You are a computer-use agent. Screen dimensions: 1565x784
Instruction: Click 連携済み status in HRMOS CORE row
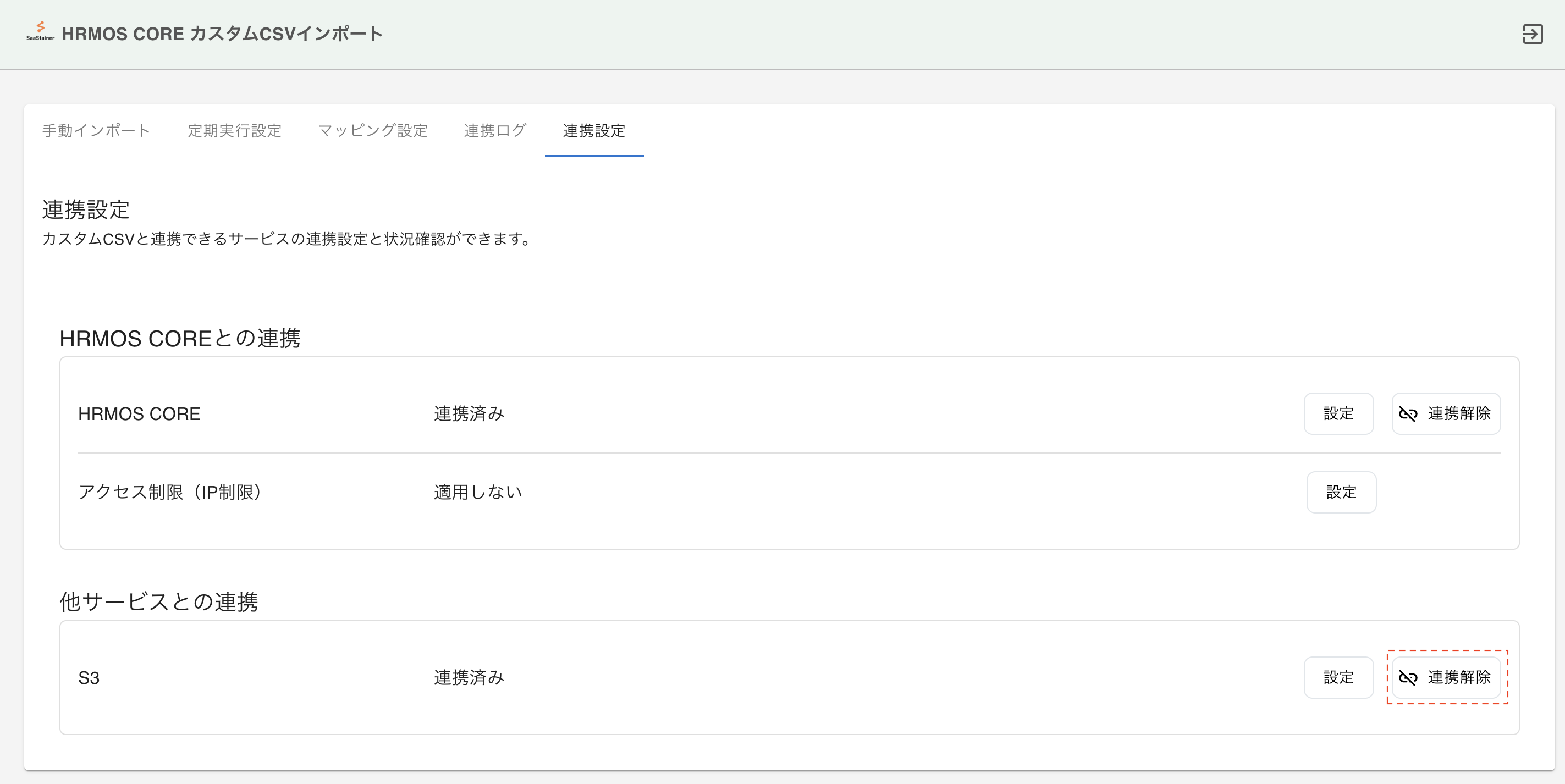pos(469,414)
